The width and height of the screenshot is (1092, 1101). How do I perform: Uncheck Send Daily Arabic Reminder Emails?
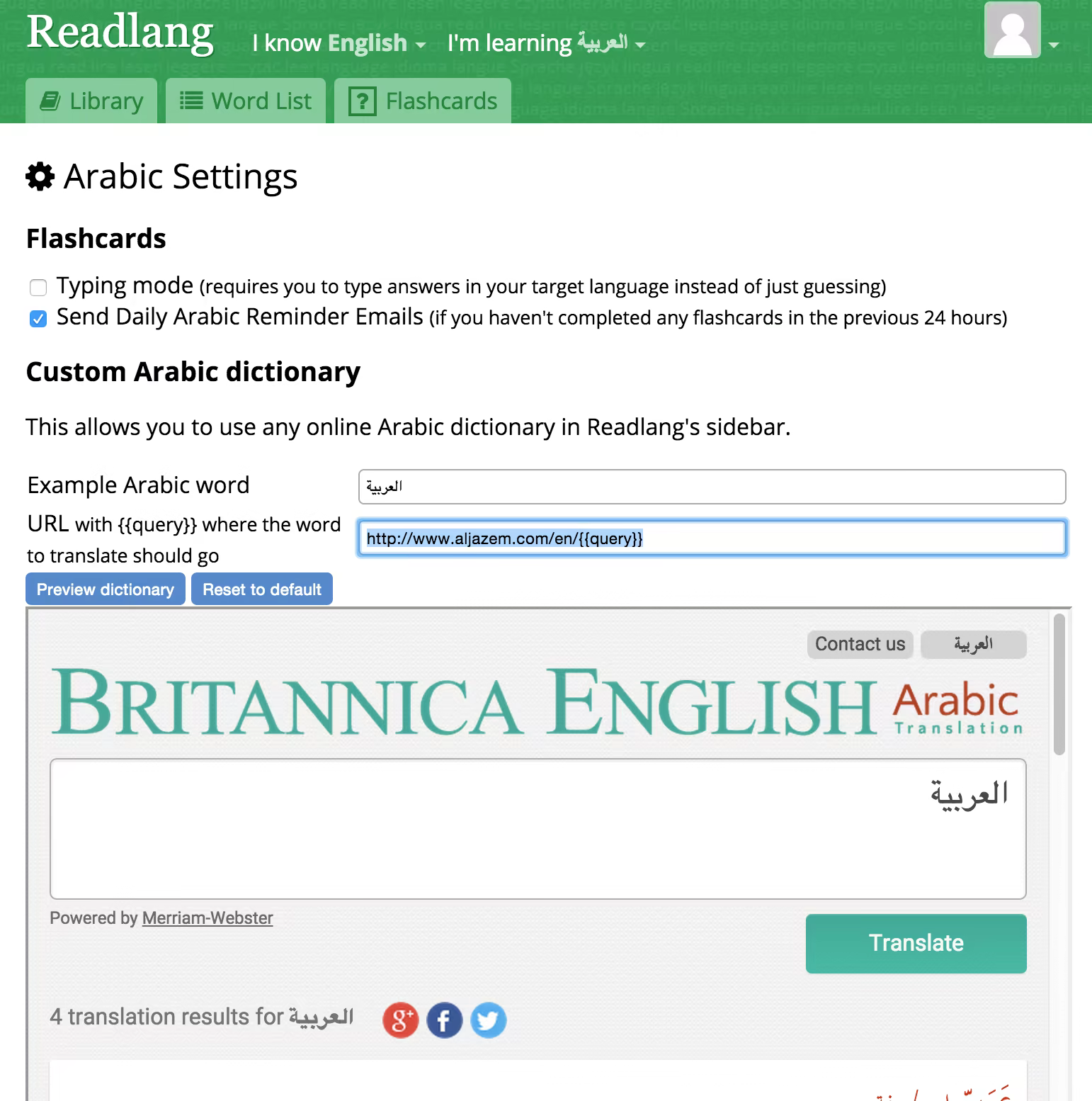point(38,319)
